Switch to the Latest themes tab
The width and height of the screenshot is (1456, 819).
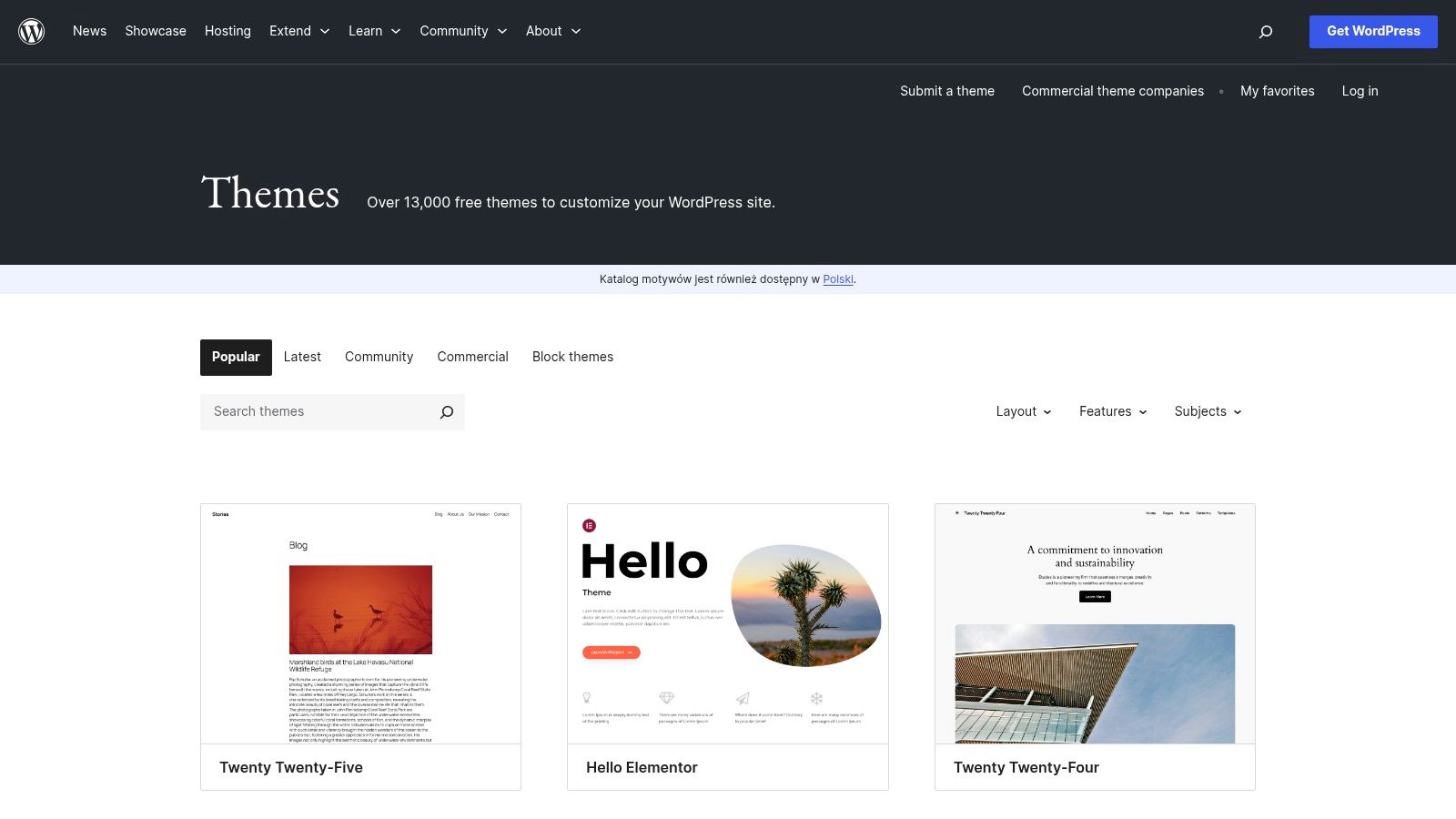pos(302,357)
